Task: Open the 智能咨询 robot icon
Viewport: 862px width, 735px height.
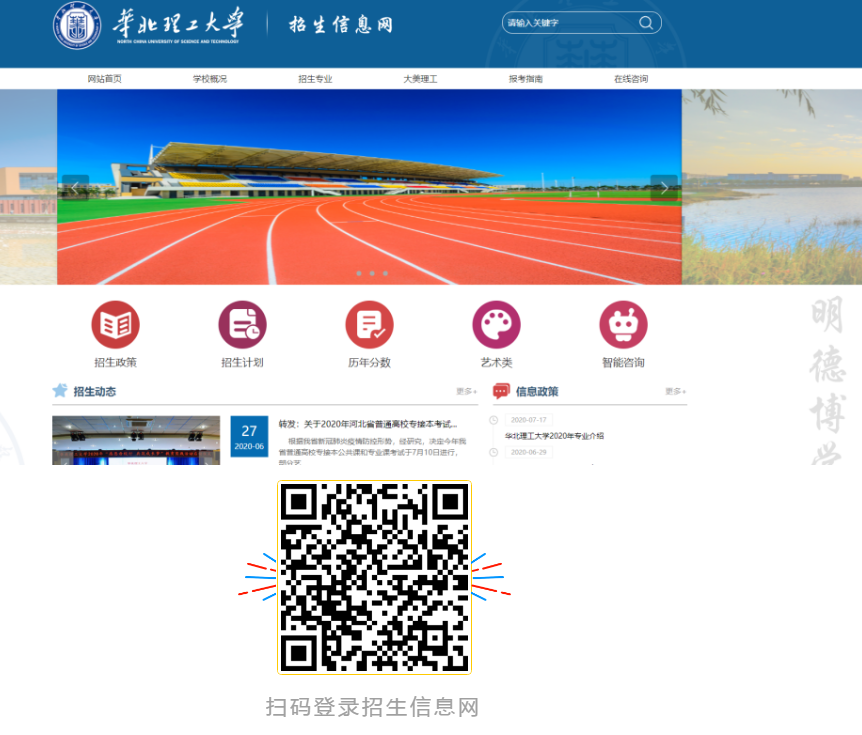Action: pos(623,324)
